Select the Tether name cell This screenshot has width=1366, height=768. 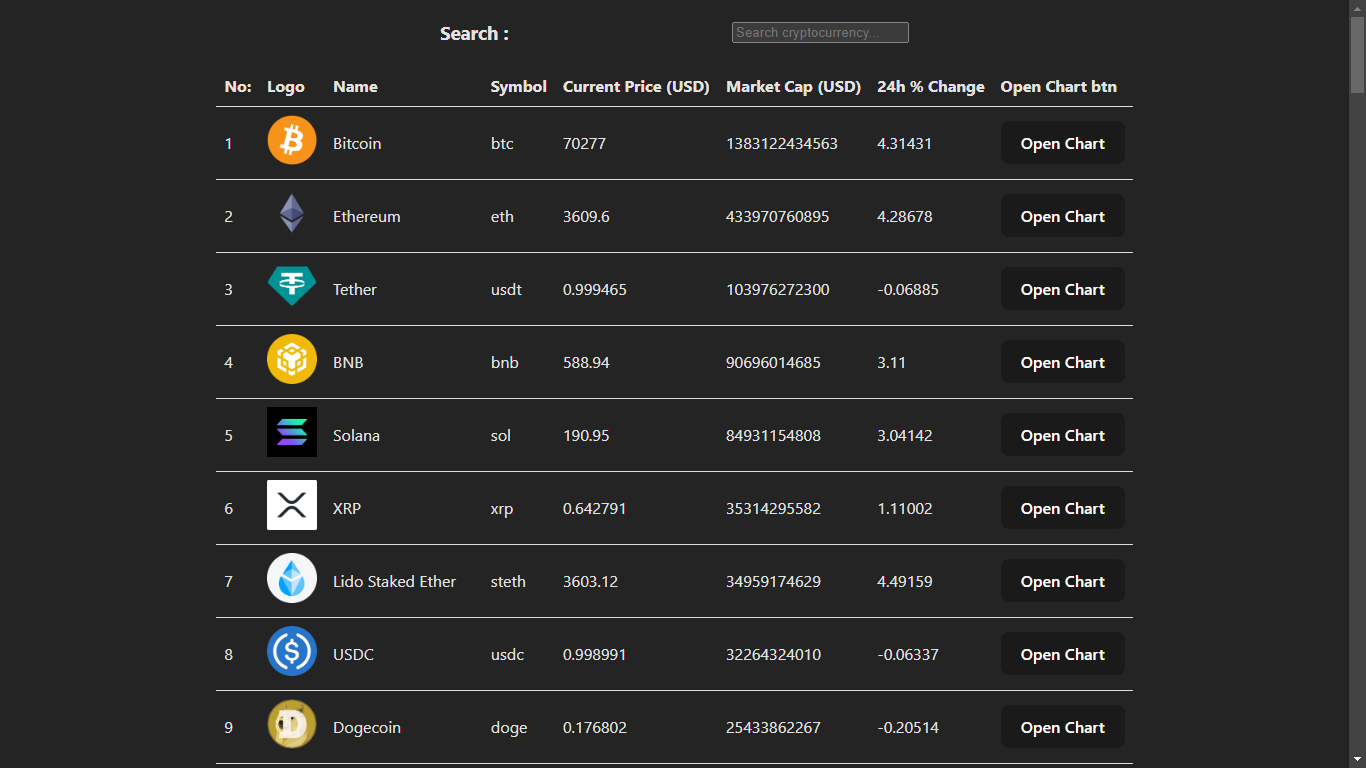click(x=355, y=290)
